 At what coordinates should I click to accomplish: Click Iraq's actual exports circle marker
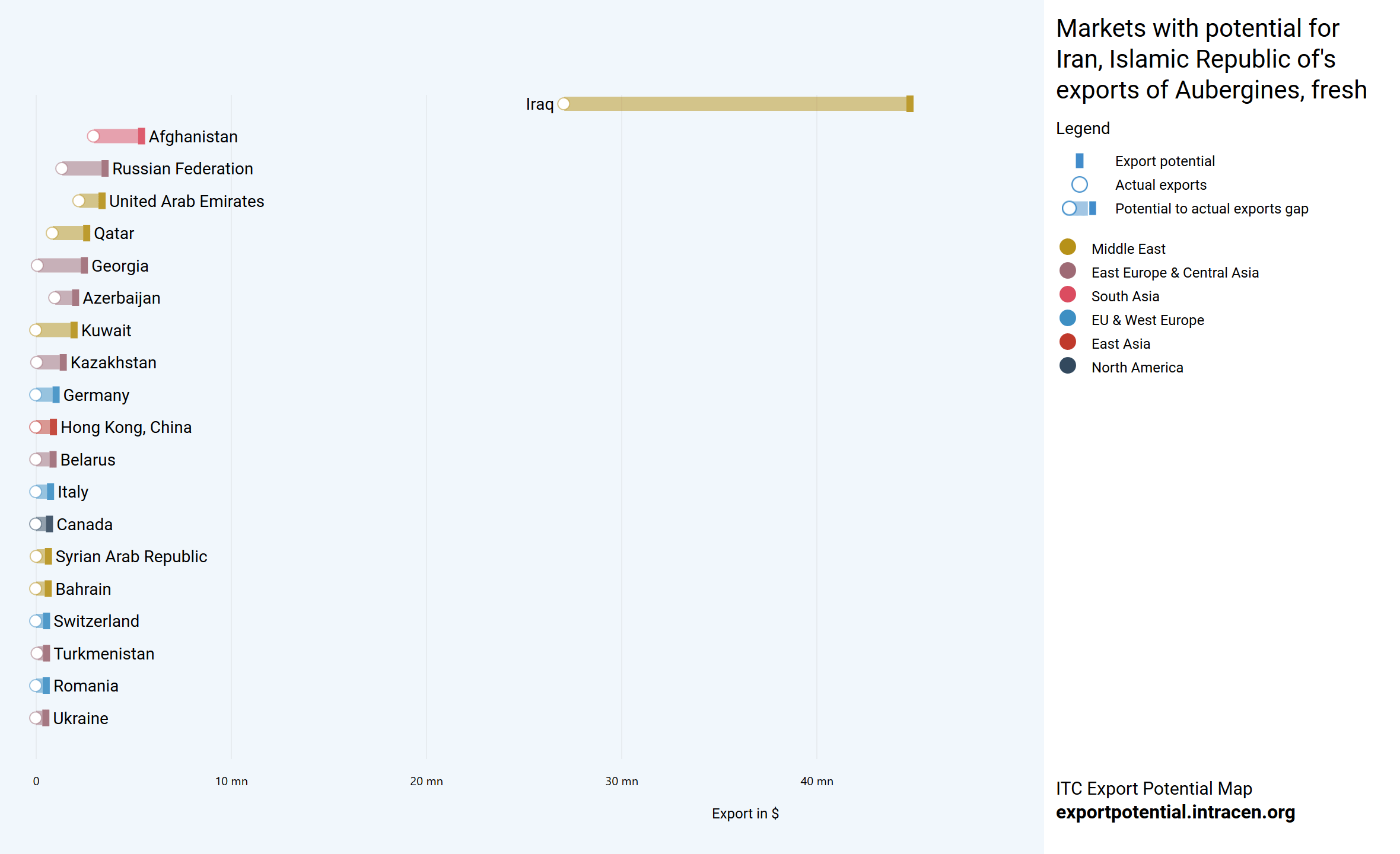click(x=564, y=104)
